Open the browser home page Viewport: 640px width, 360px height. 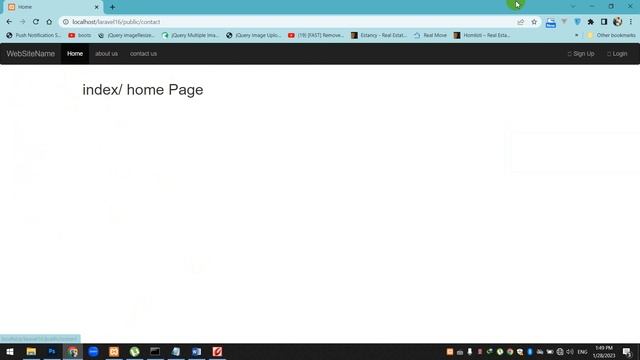(x=49, y=22)
